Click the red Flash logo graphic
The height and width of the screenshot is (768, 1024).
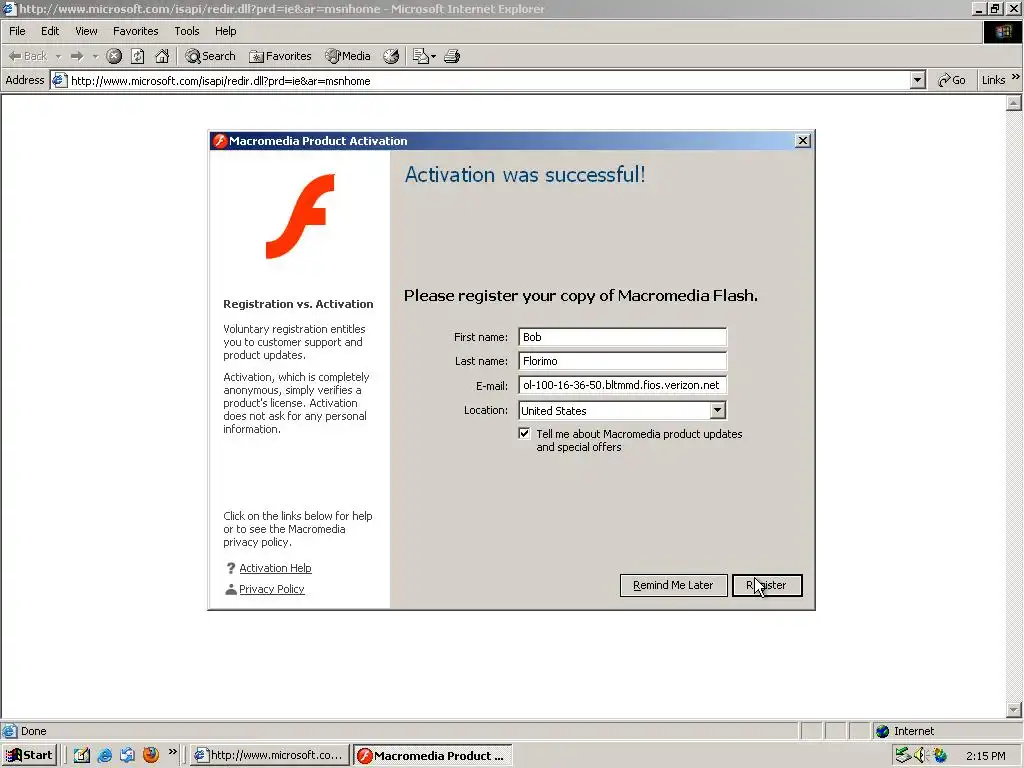pyautogui.click(x=300, y=216)
